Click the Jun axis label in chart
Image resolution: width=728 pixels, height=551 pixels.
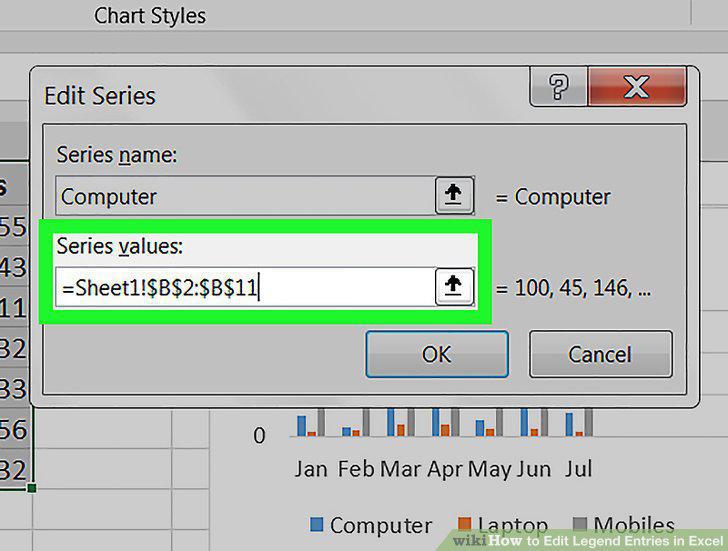534,468
